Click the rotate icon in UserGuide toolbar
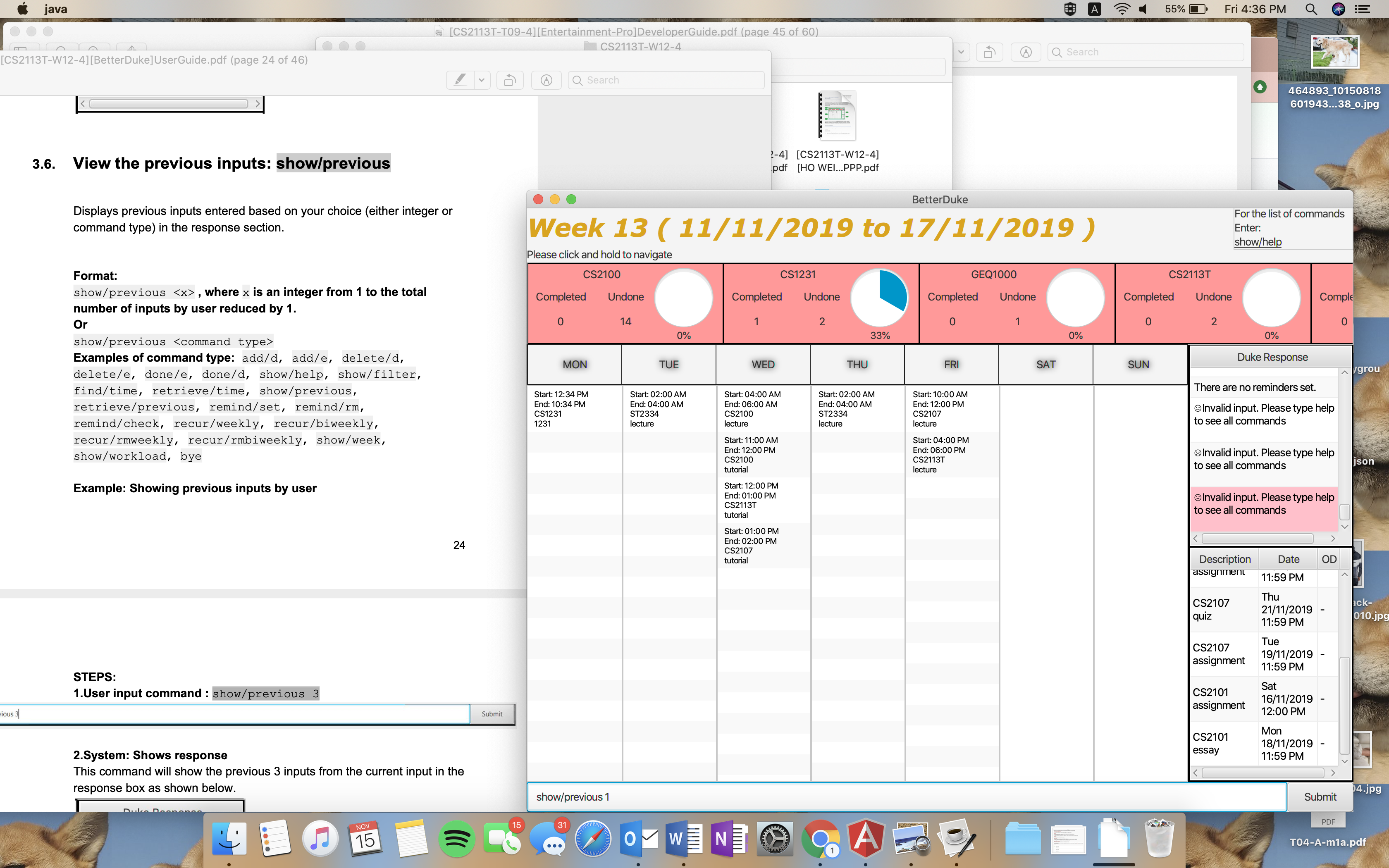The width and height of the screenshot is (1389, 868). point(510,80)
